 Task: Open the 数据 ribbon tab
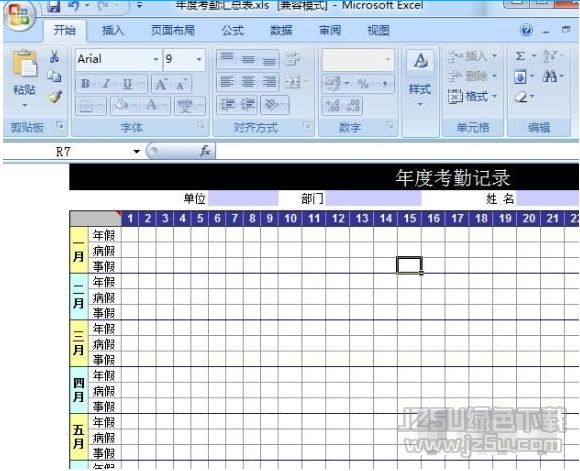tap(281, 30)
